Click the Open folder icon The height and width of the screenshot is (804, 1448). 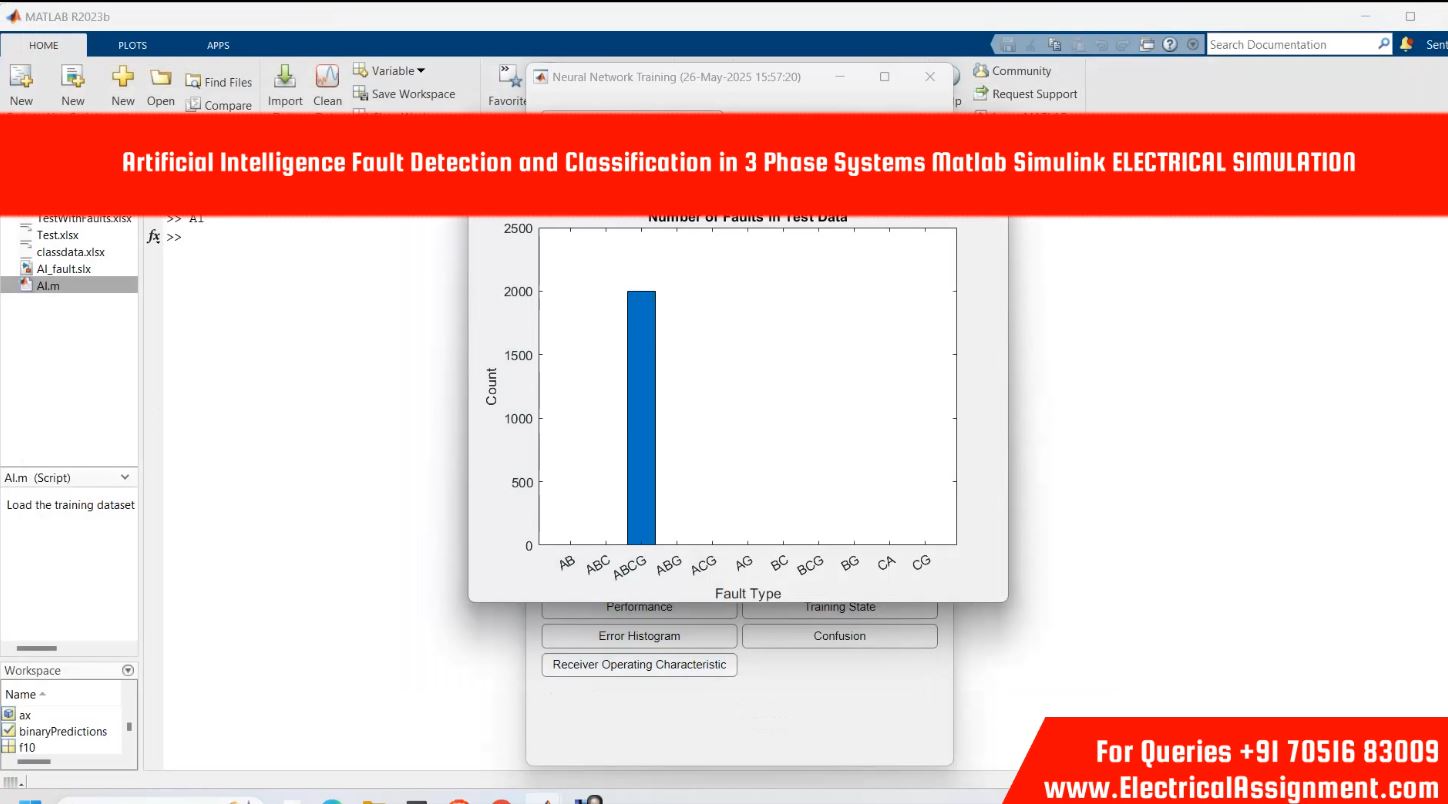point(161,77)
